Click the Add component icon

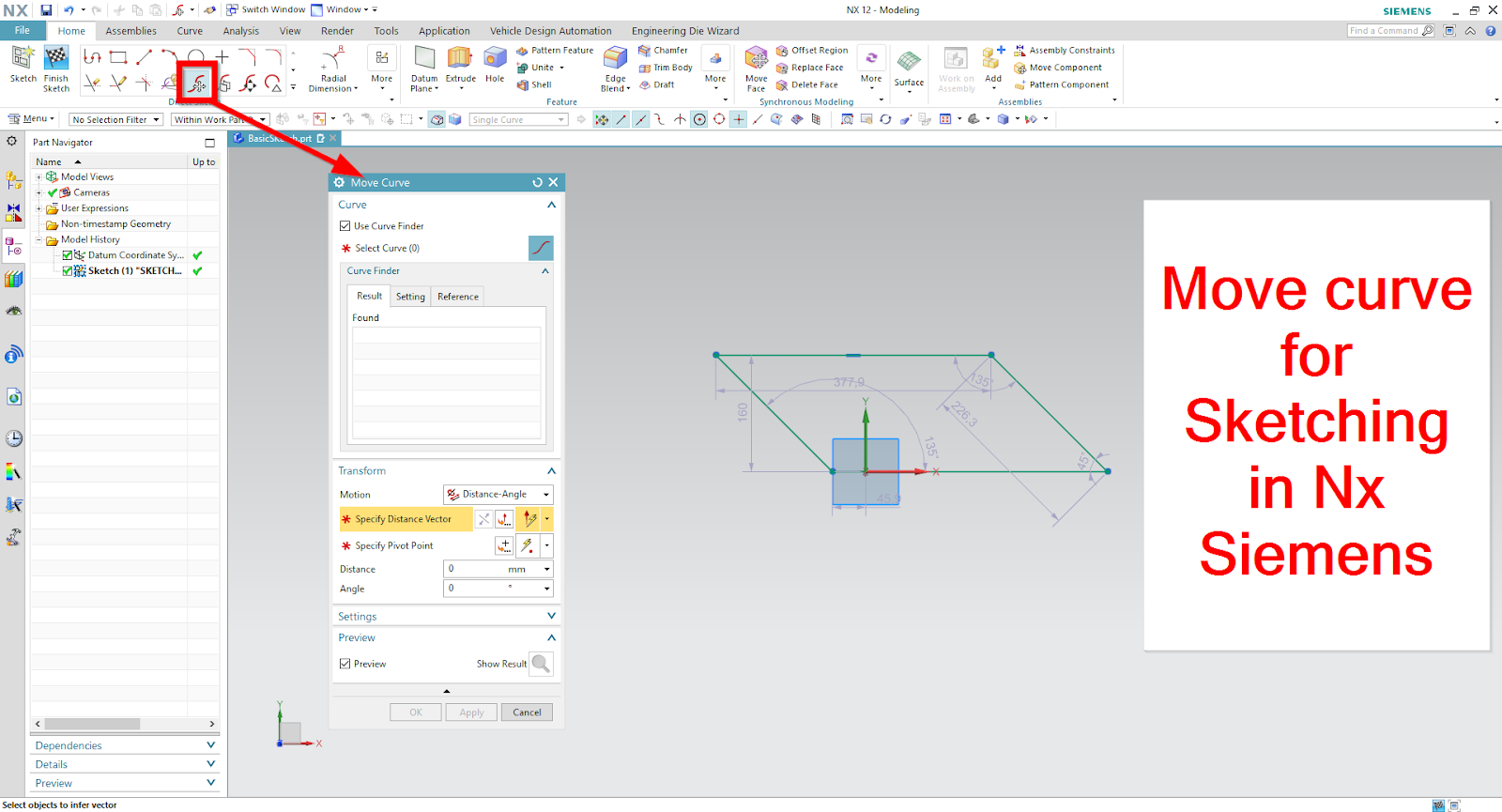993,58
